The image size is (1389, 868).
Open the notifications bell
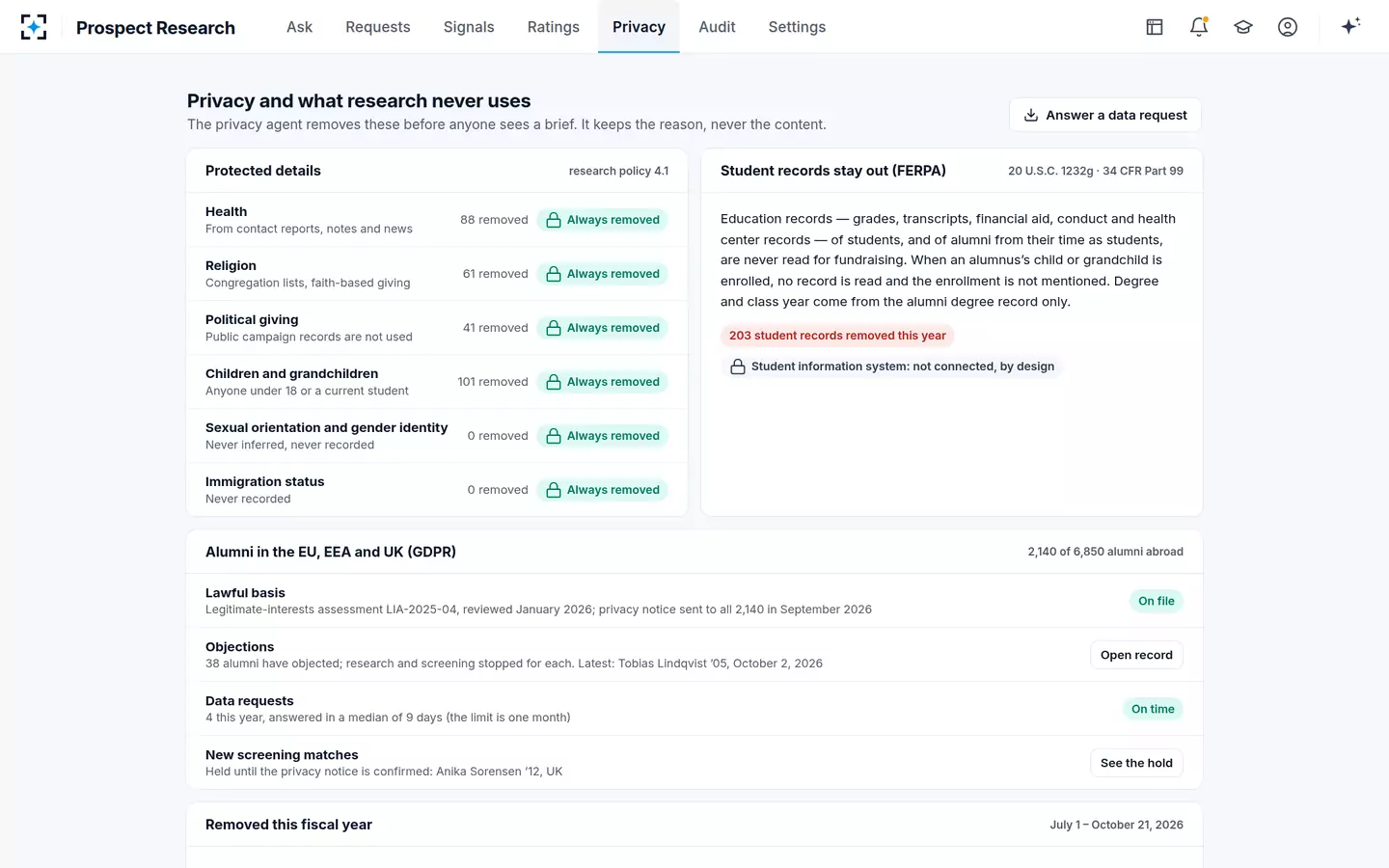pyautogui.click(x=1199, y=27)
